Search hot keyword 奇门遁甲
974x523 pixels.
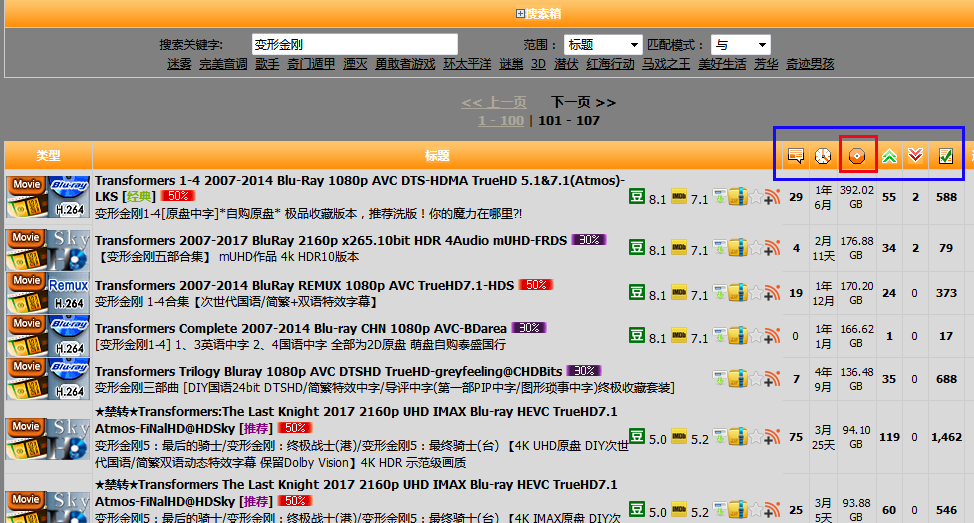coord(311,64)
